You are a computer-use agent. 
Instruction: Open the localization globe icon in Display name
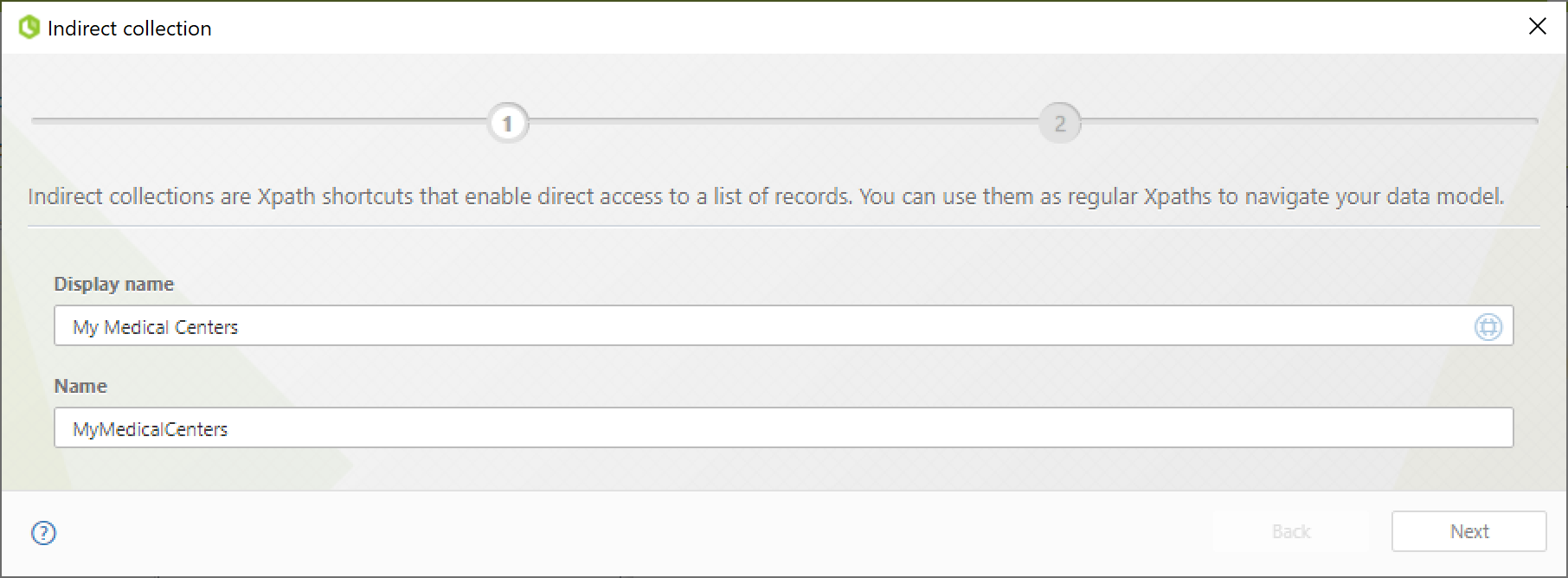click(1488, 326)
